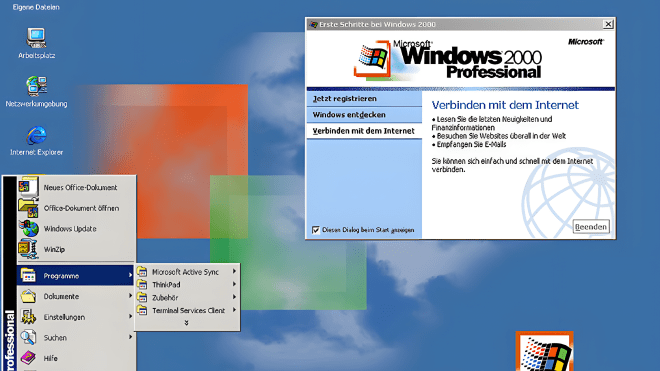
Task: Choose 'WinZip' label in Start menu
Action: point(54,249)
